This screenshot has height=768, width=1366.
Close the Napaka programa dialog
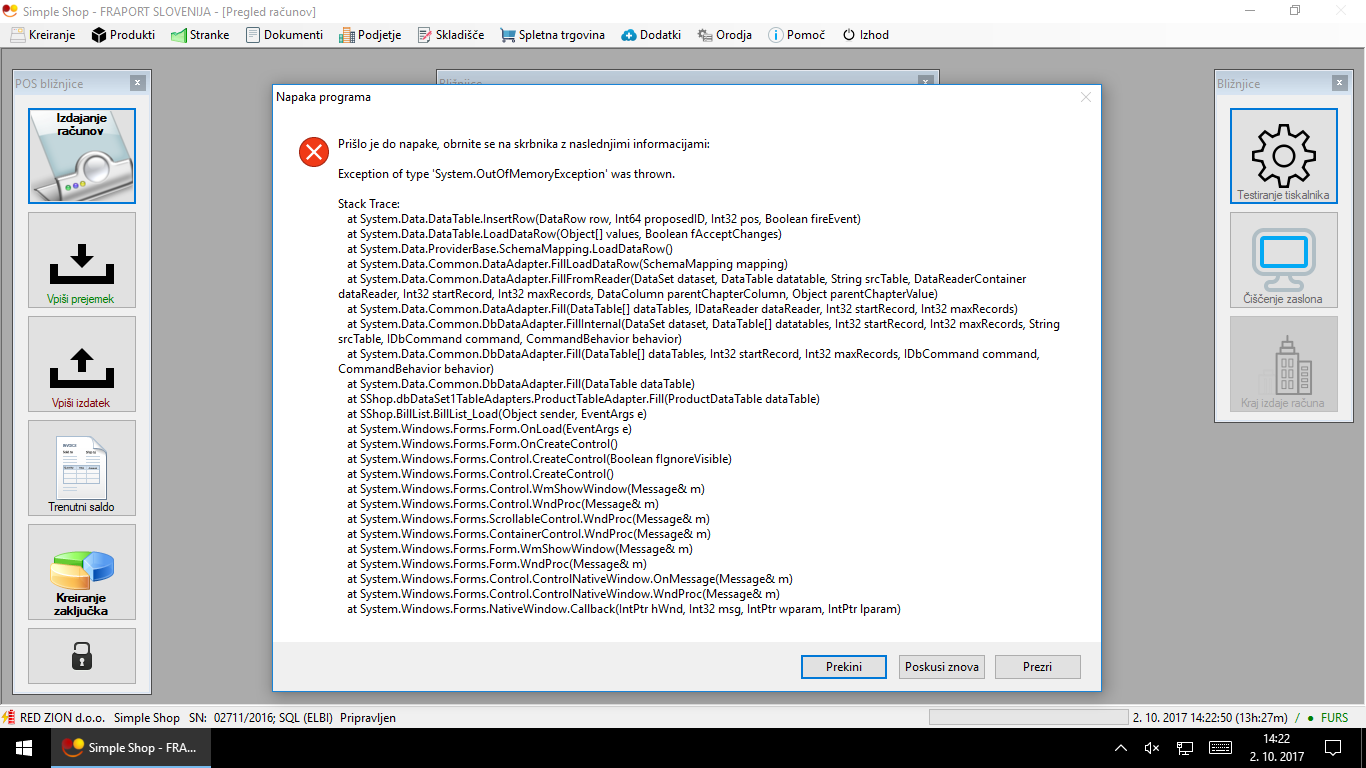[1086, 97]
